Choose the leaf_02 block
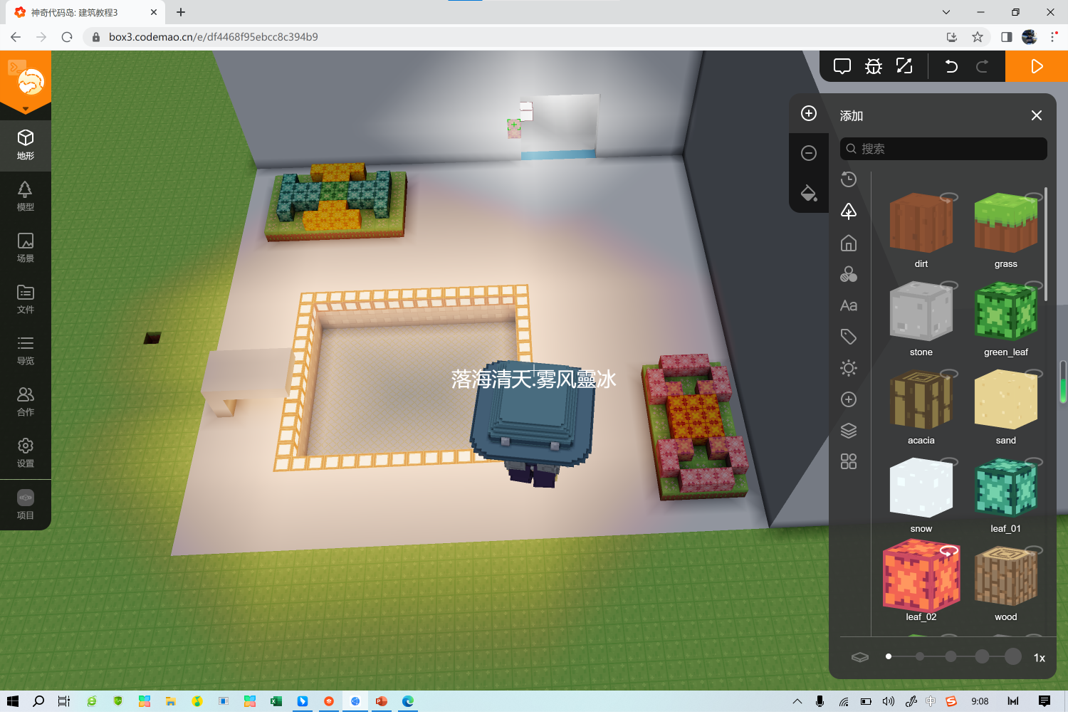This screenshot has width=1068, height=712. click(921, 574)
